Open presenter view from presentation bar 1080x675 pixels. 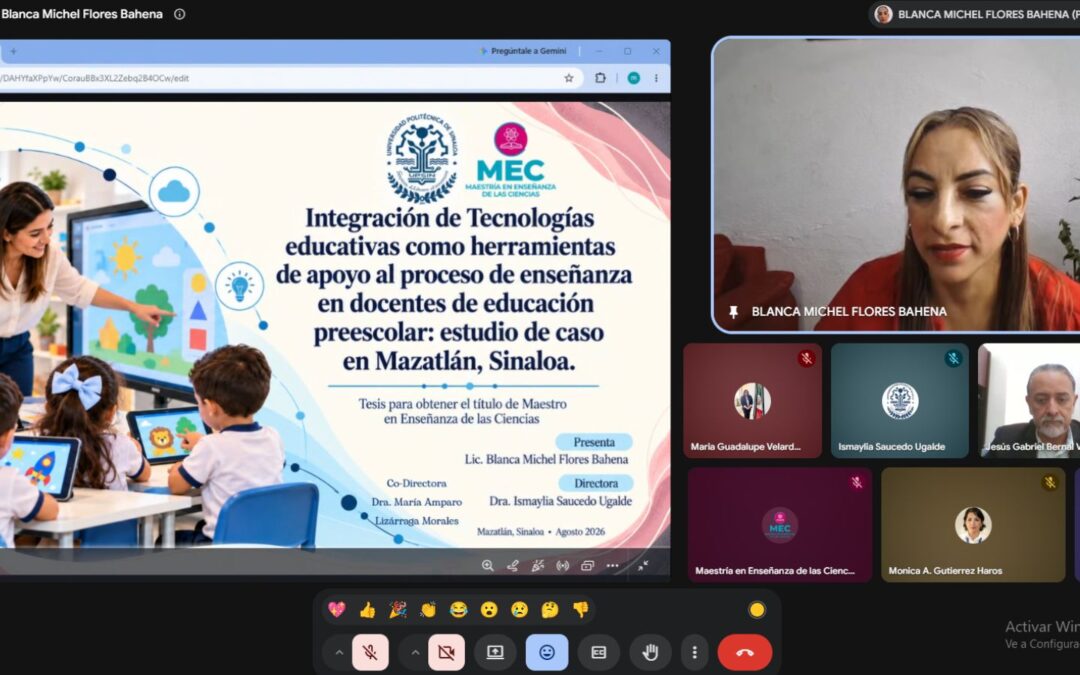tap(588, 565)
